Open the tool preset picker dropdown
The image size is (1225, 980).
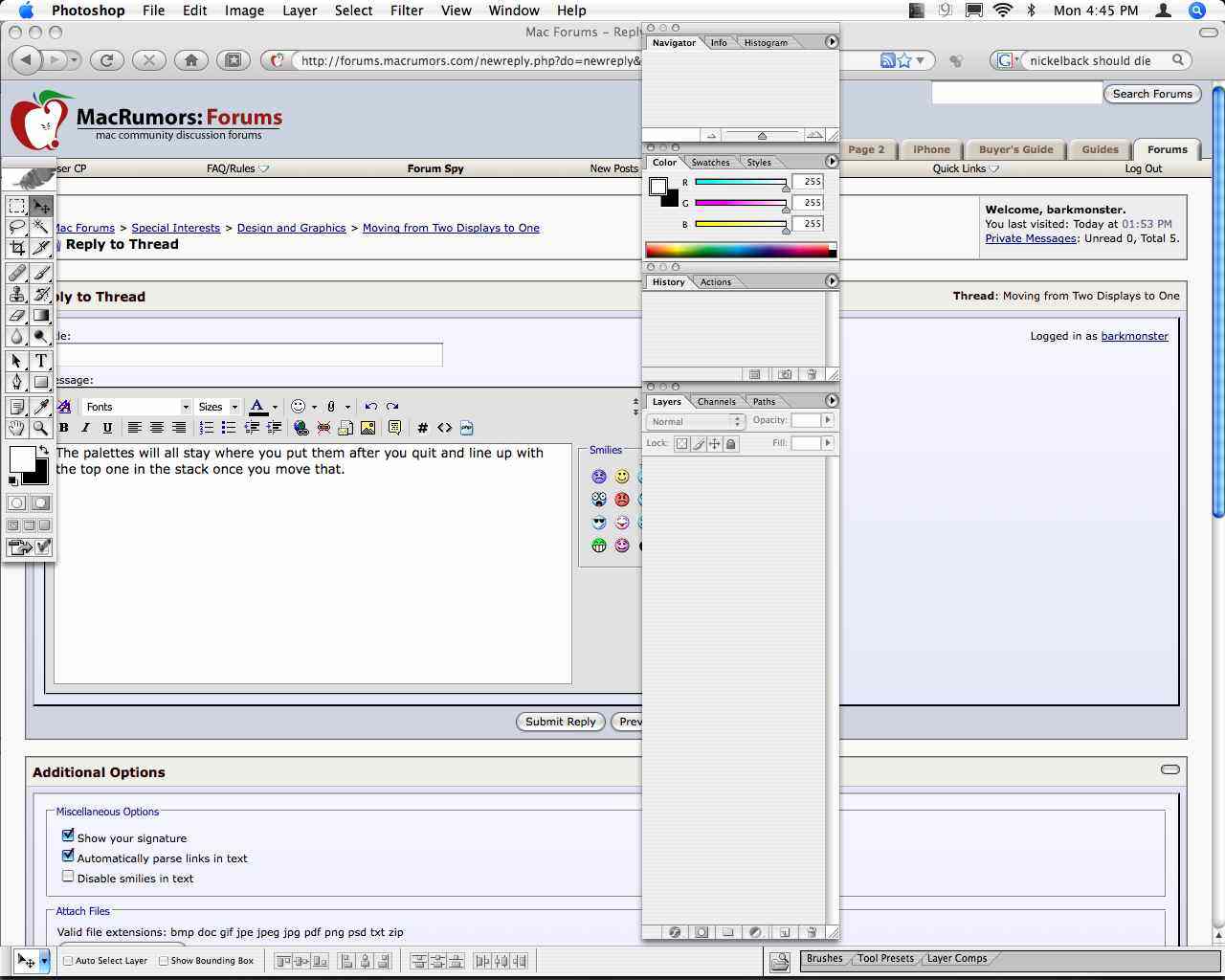[x=43, y=961]
